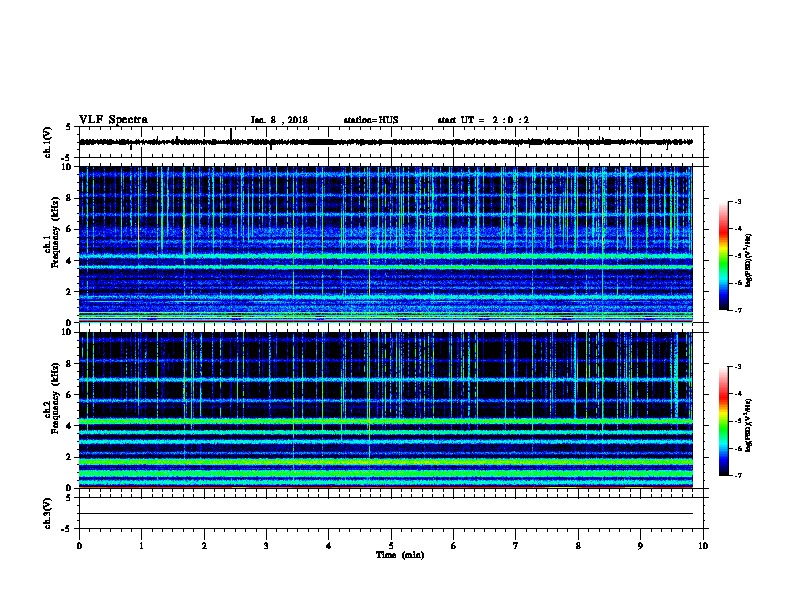This screenshot has height=612, width=792.
Task: Click the ch.1 'Frequency (kHz)' axis label
Action: click(55, 233)
